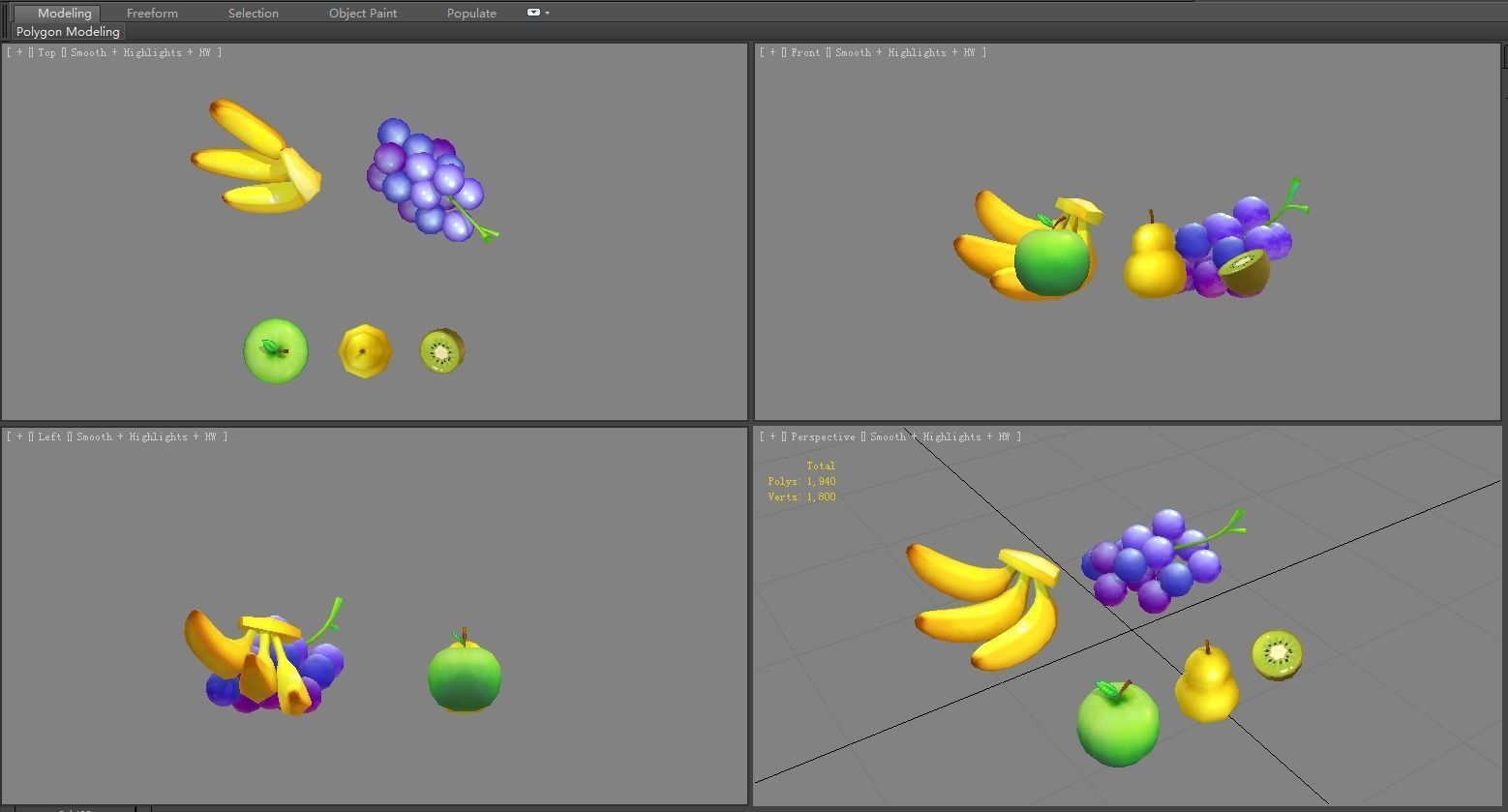Screen dimensions: 1508x812
Task: Open the Front viewport plus menu
Action: click(x=772, y=52)
